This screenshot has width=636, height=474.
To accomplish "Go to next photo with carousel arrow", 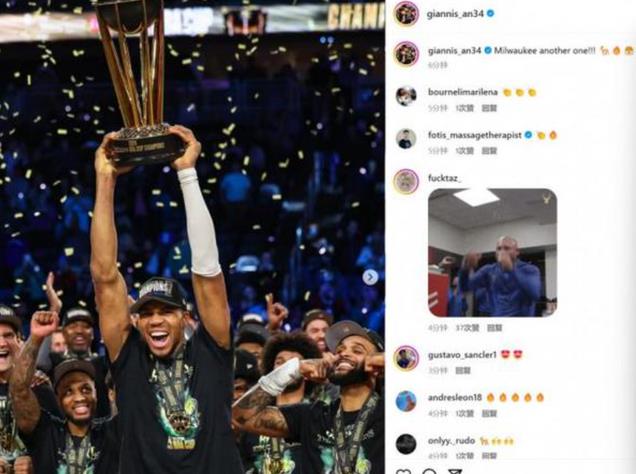I will [370, 277].
